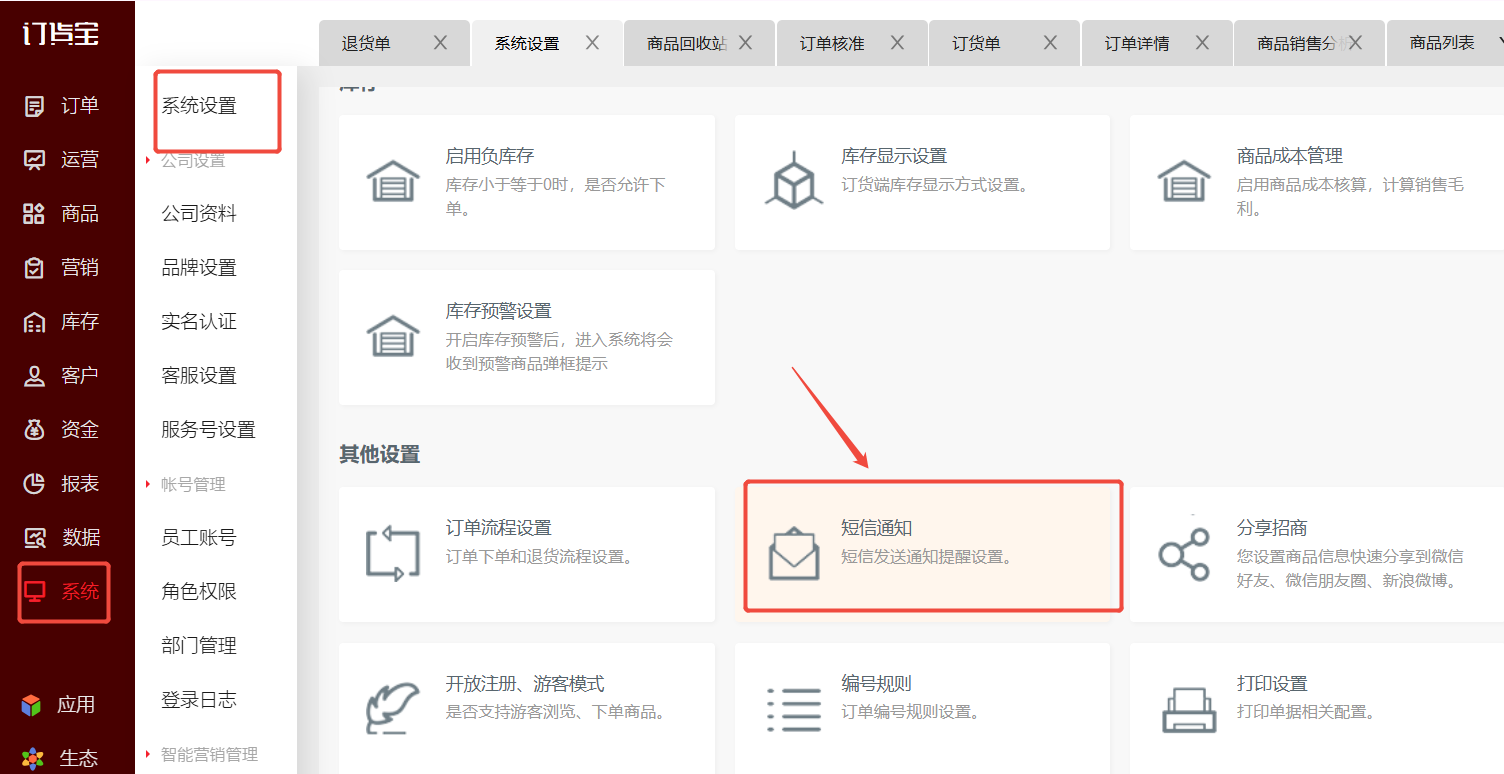
Task: Open 员工账号 in the side menu
Action: [199, 538]
